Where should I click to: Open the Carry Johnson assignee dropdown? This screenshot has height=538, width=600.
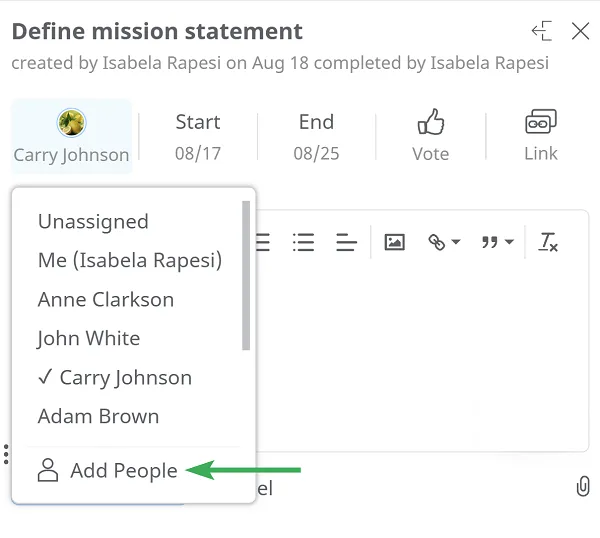point(72,136)
